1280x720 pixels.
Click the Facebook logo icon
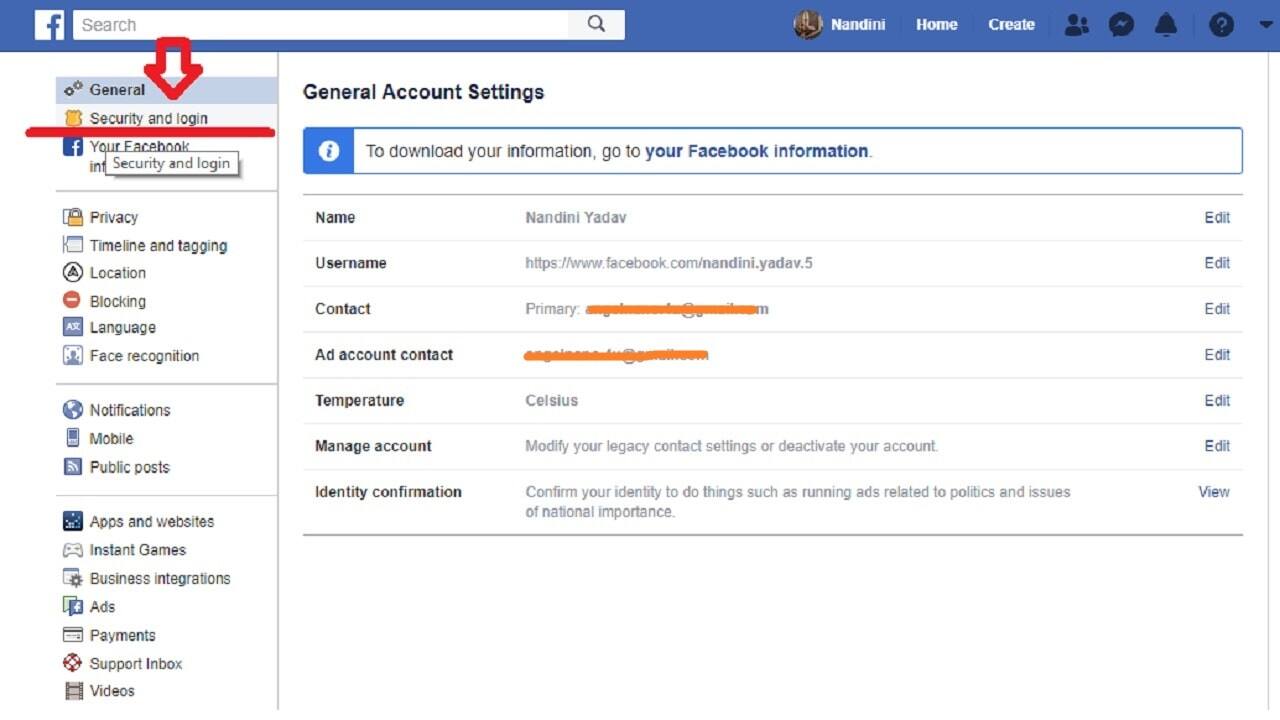[x=49, y=25]
